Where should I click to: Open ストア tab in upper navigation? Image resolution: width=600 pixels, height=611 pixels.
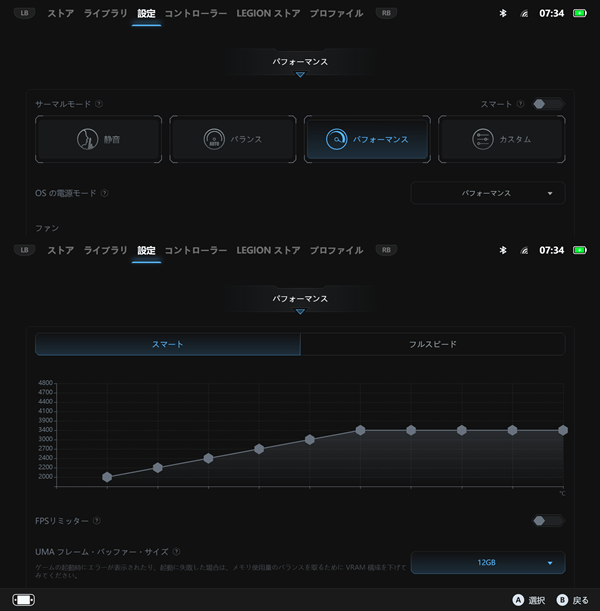click(x=61, y=13)
